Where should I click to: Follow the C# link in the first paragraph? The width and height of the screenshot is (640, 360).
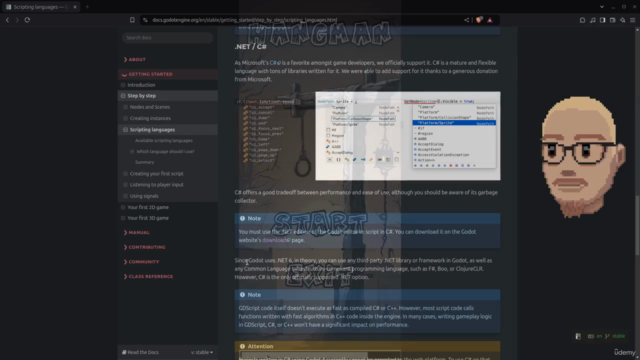point(275,63)
